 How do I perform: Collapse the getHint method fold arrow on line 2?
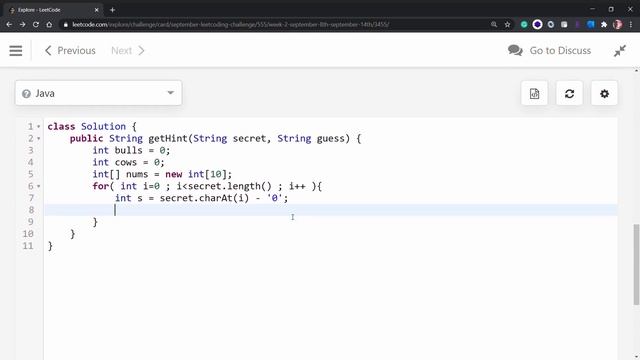[39, 139]
